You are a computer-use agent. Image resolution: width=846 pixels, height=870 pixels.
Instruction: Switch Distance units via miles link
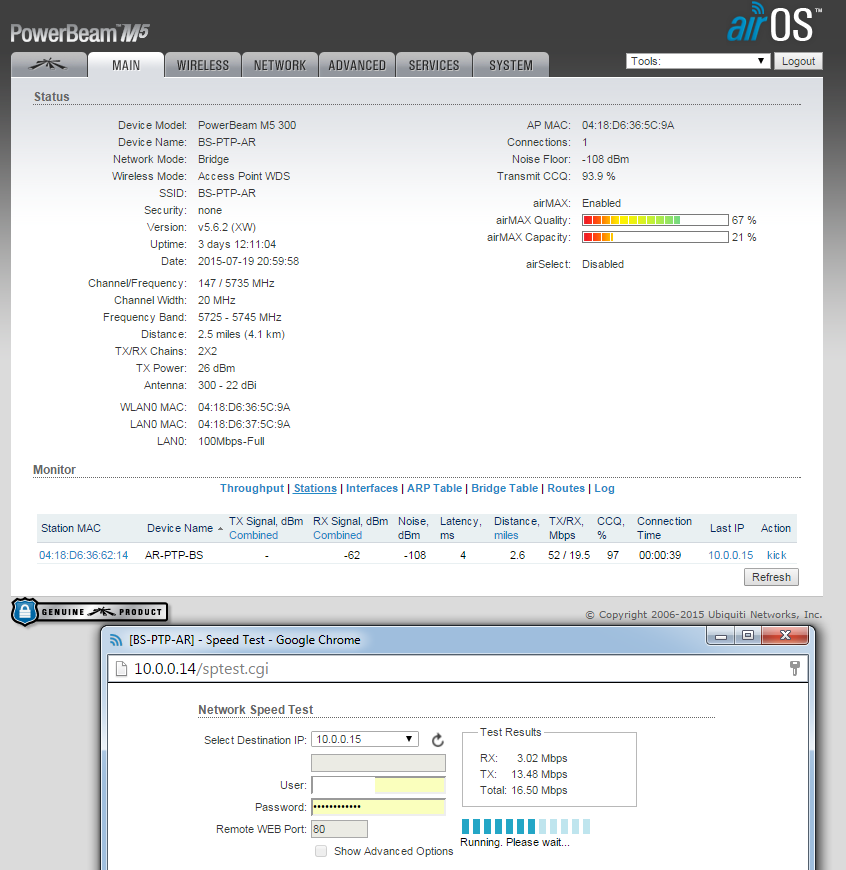(506, 535)
